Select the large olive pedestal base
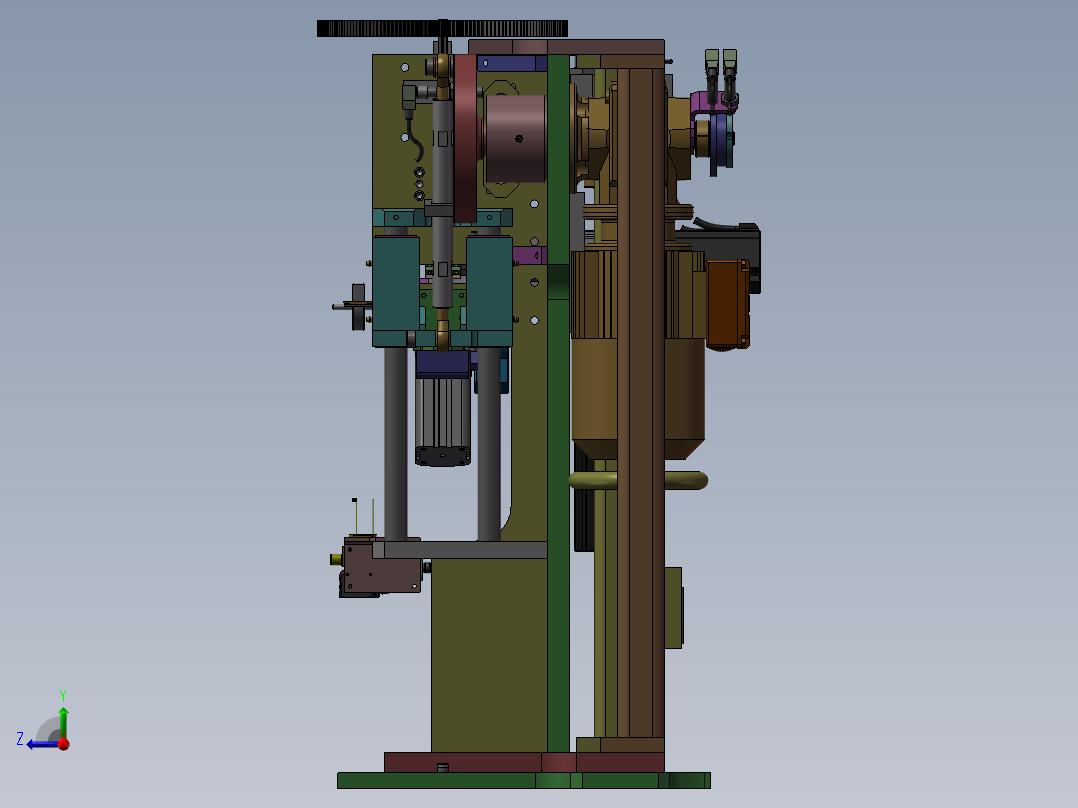Screen dimensions: 1078x808 click(x=489, y=655)
